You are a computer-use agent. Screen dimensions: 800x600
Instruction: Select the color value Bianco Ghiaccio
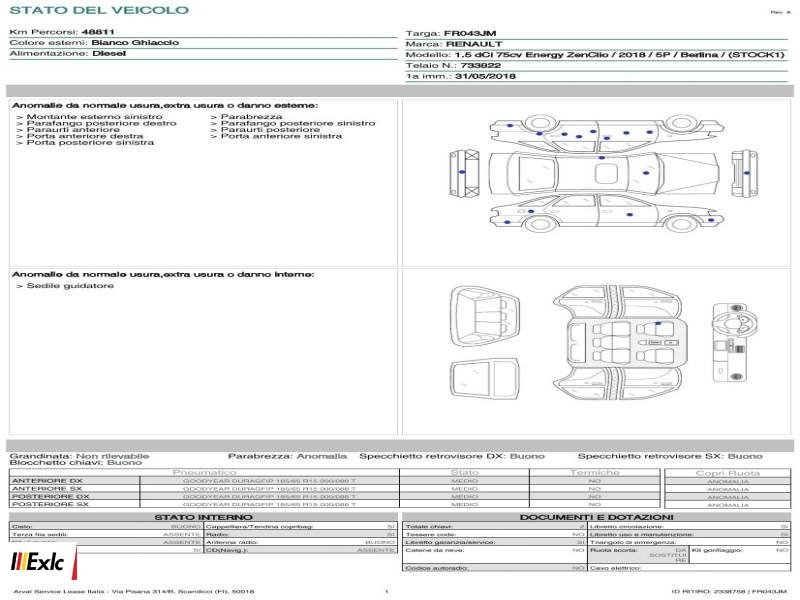point(135,42)
